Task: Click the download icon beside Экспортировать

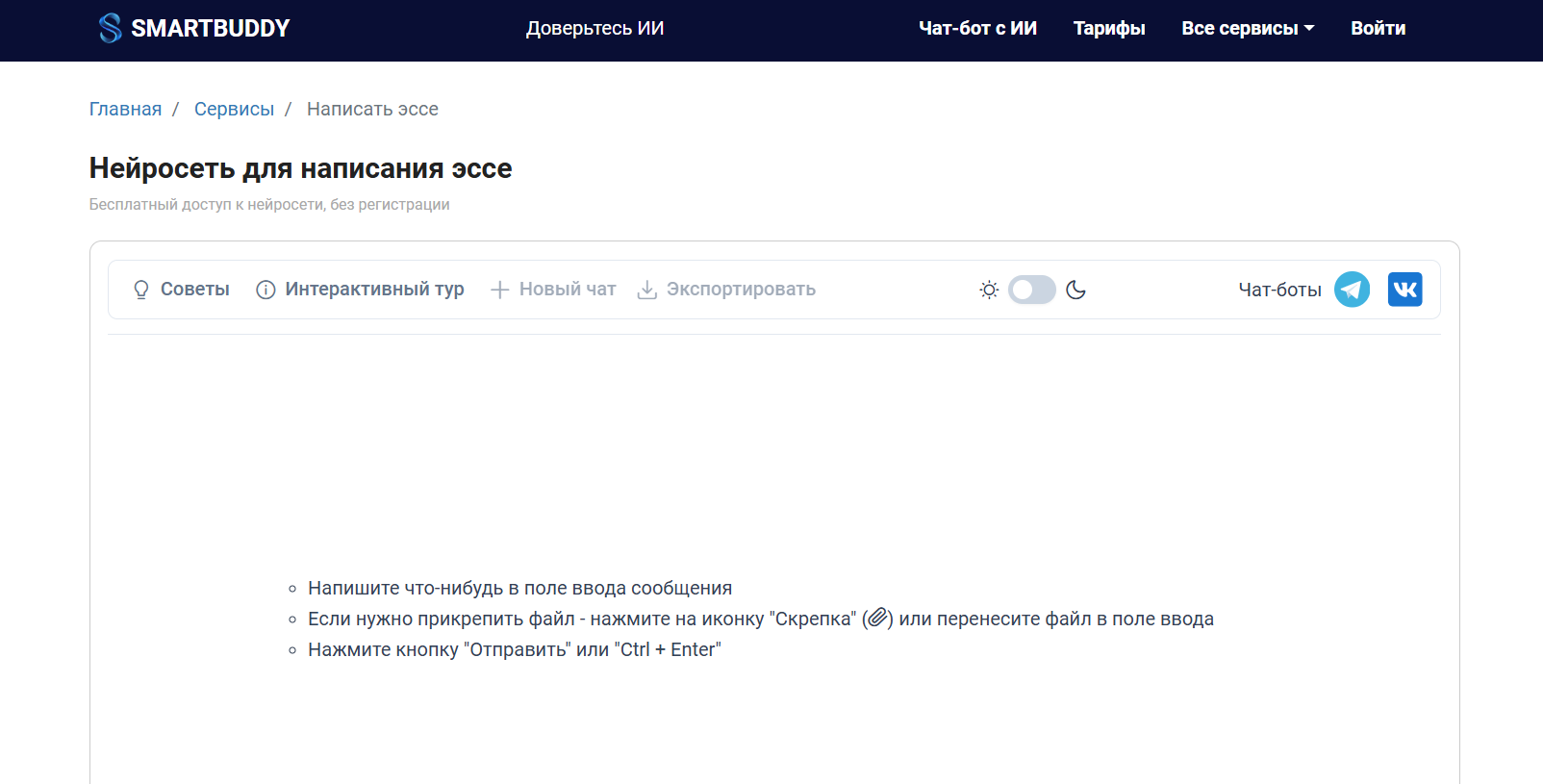Action: [647, 290]
